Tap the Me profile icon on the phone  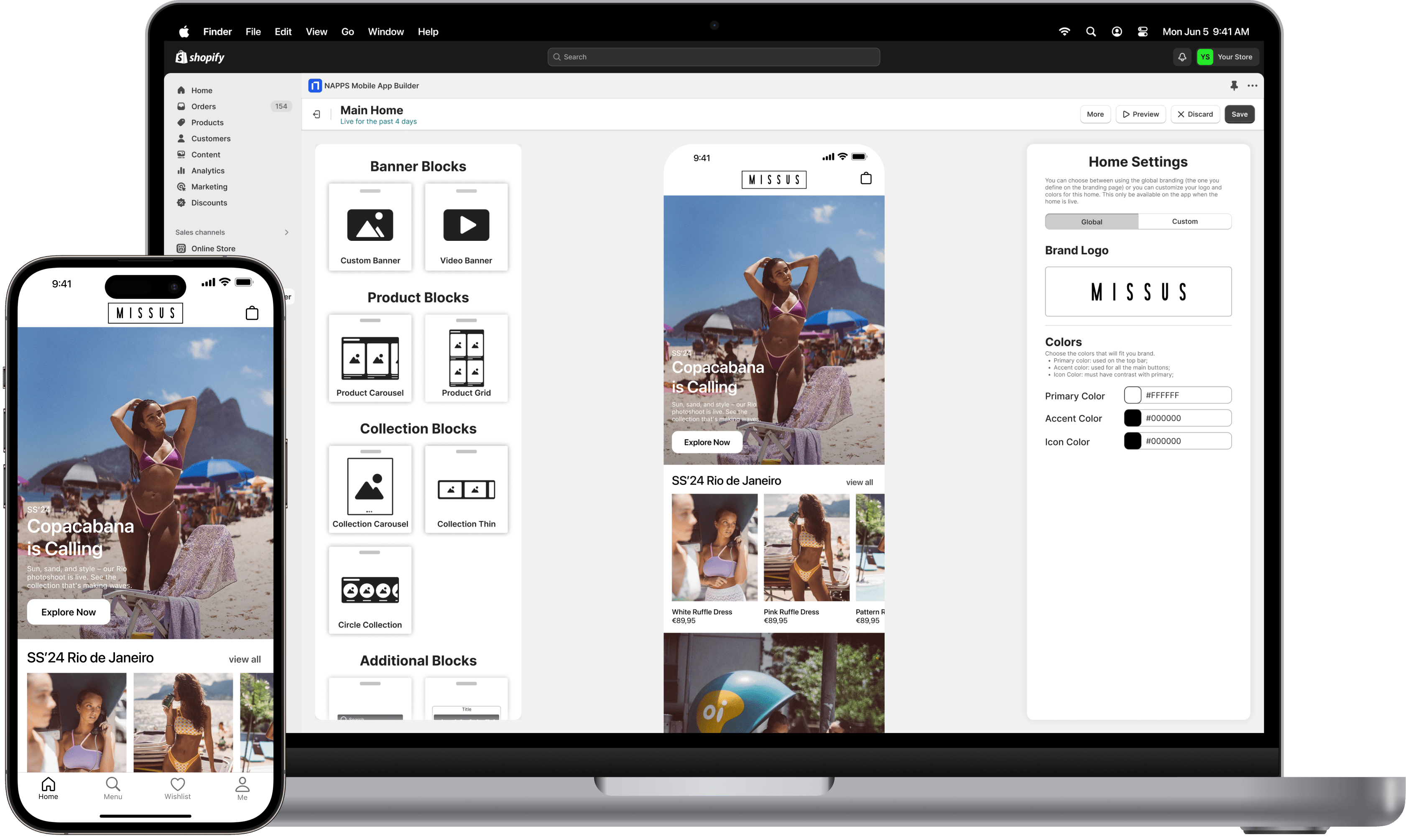[242, 784]
